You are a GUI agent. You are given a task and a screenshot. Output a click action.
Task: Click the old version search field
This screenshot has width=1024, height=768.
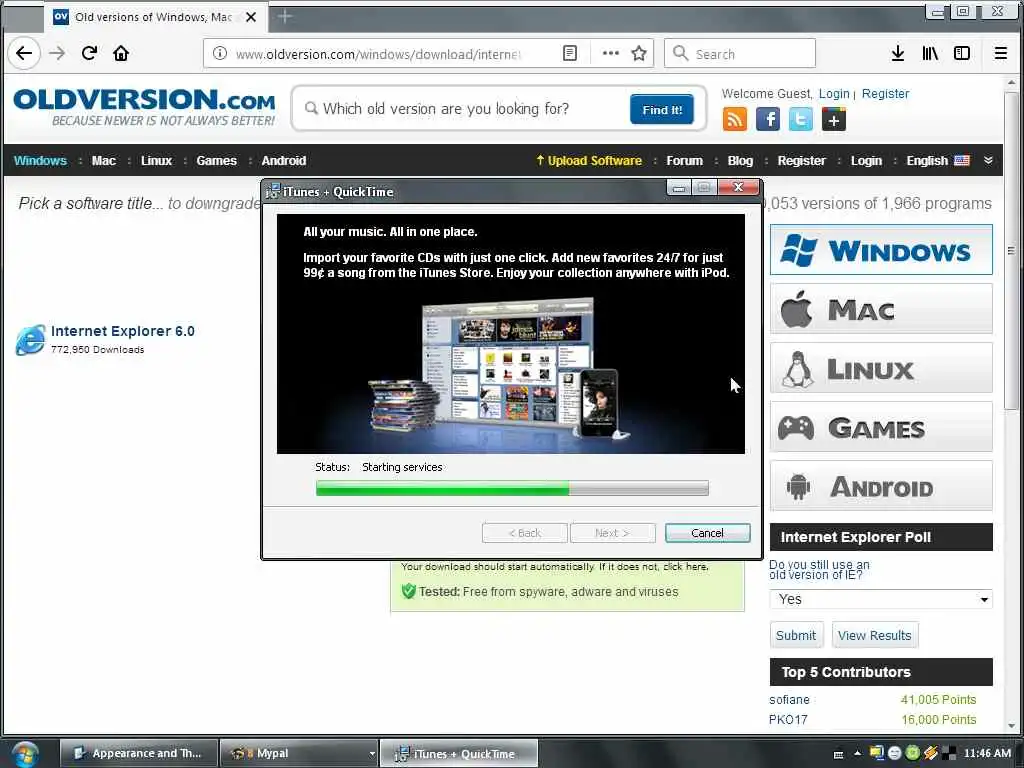(462, 109)
